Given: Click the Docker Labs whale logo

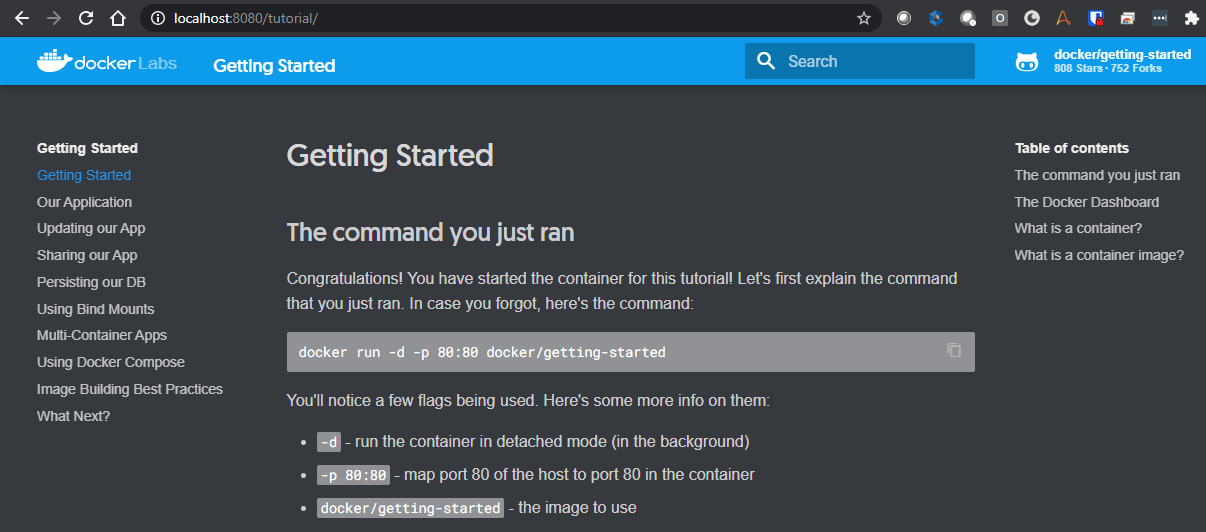Looking at the screenshot, I should tap(106, 61).
